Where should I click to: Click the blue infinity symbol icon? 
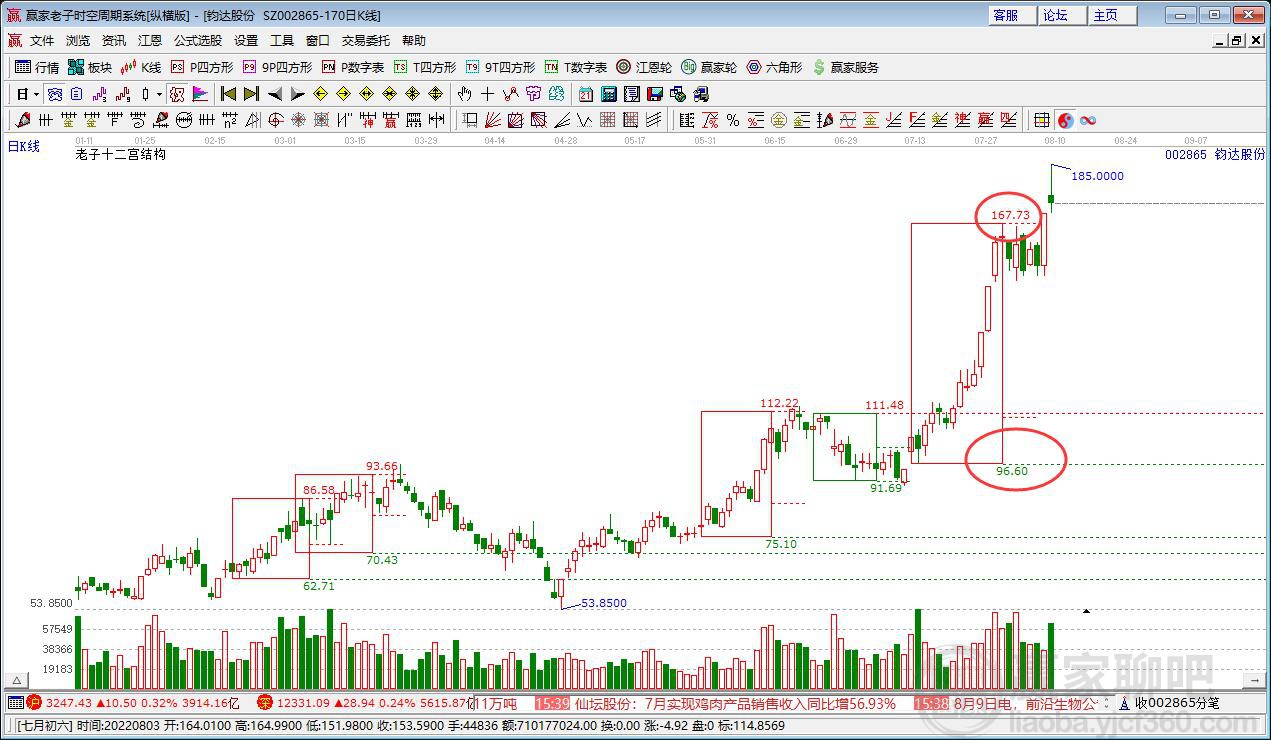click(1088, 121)
